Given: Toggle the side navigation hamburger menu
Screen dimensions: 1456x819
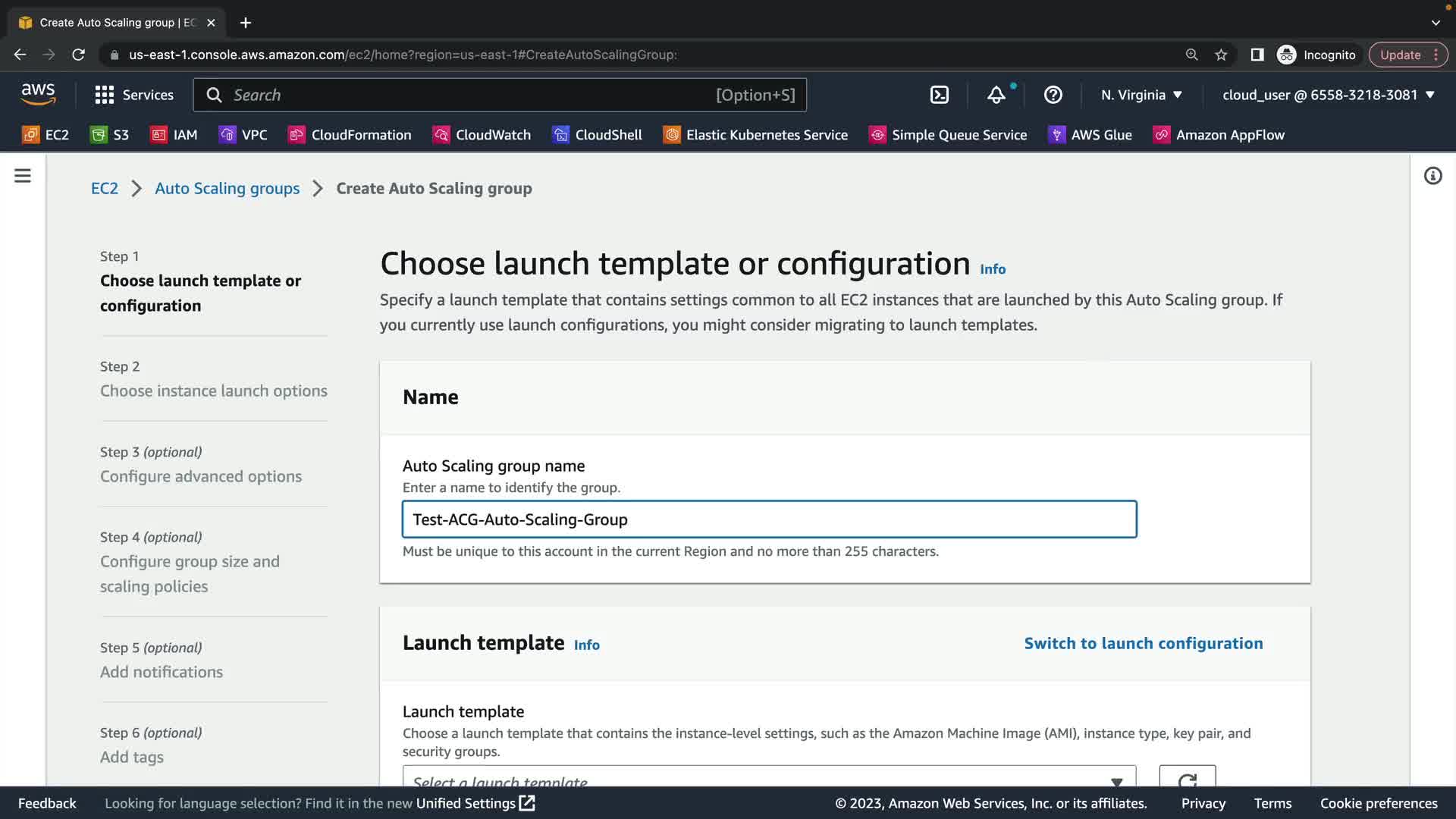Looking at the screenshot, I should tap(23, 176).
